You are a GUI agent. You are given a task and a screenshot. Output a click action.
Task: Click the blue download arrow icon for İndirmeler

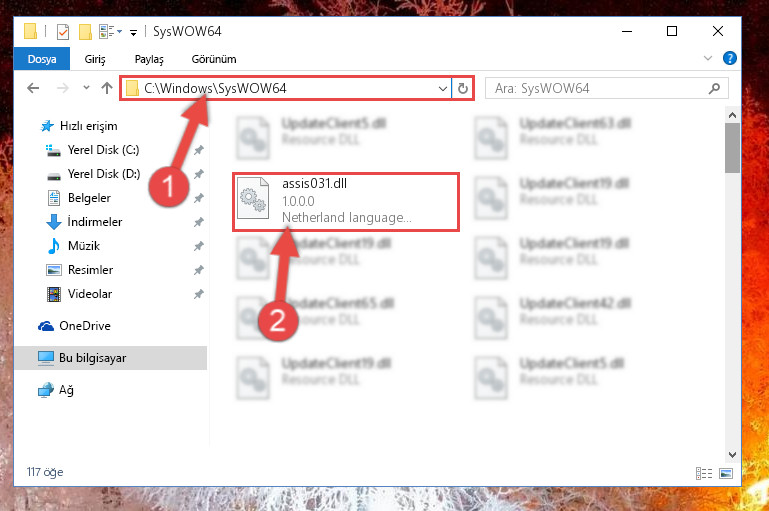pyautogui.click(x=53, y=222)
